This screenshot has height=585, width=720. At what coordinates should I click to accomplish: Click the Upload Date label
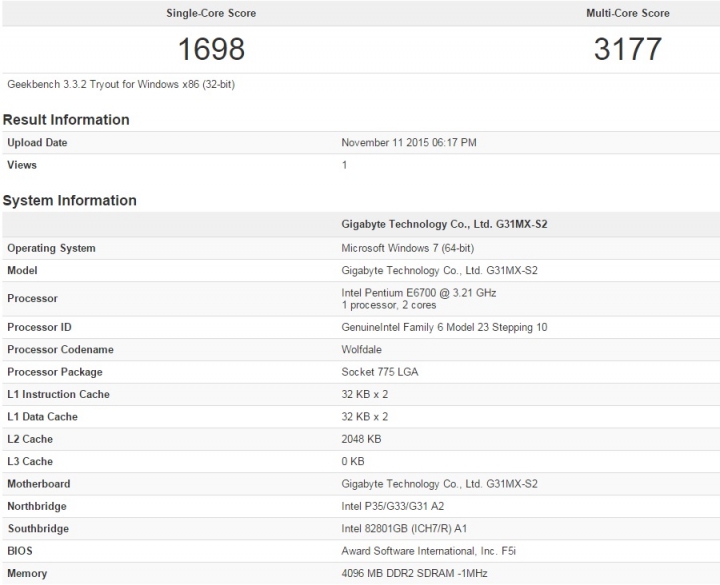pos(37,143)
